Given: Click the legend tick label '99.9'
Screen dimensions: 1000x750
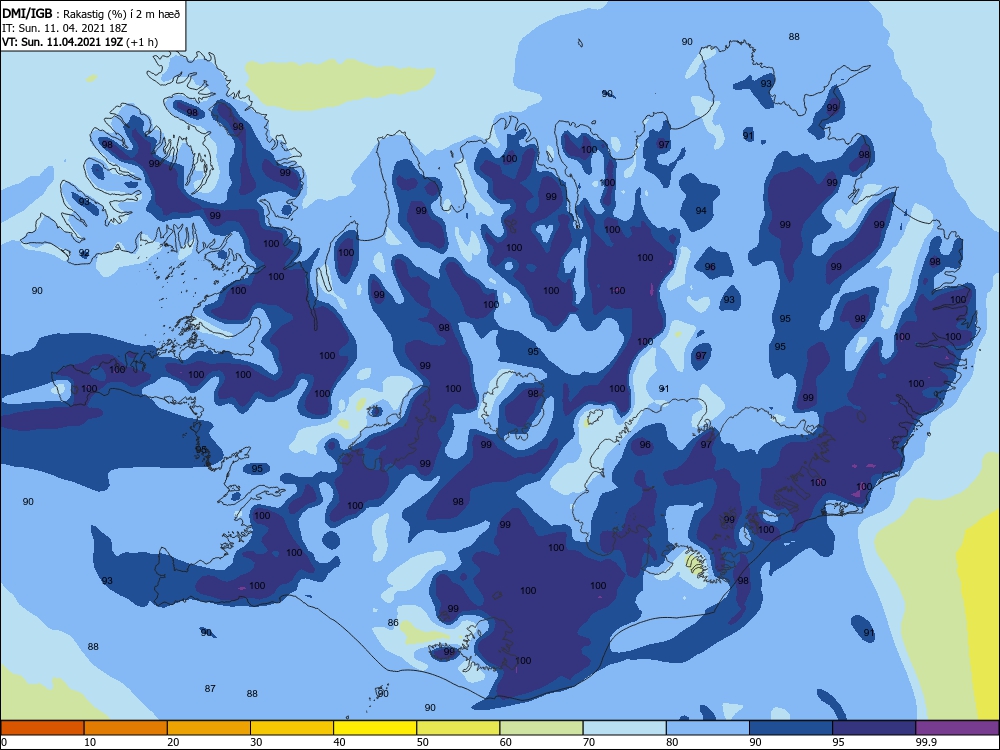Looking at the screenshot, I should tap(926, 742).
